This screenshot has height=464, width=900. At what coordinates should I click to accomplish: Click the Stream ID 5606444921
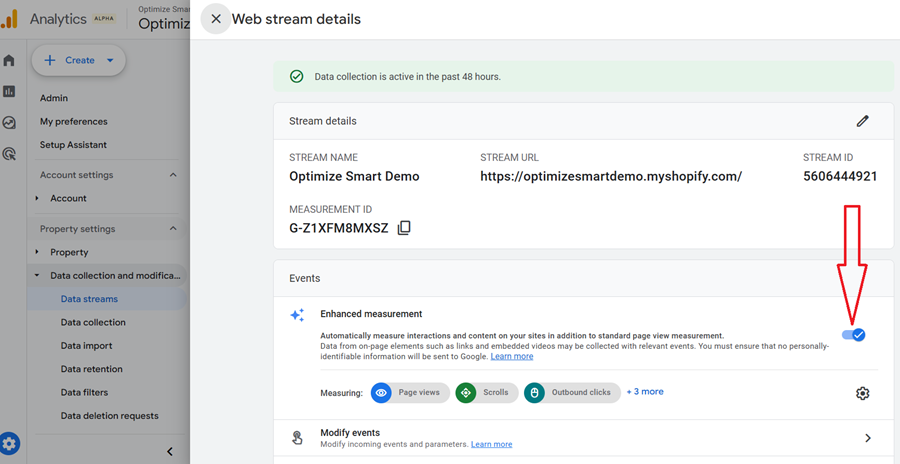(840, 176)
